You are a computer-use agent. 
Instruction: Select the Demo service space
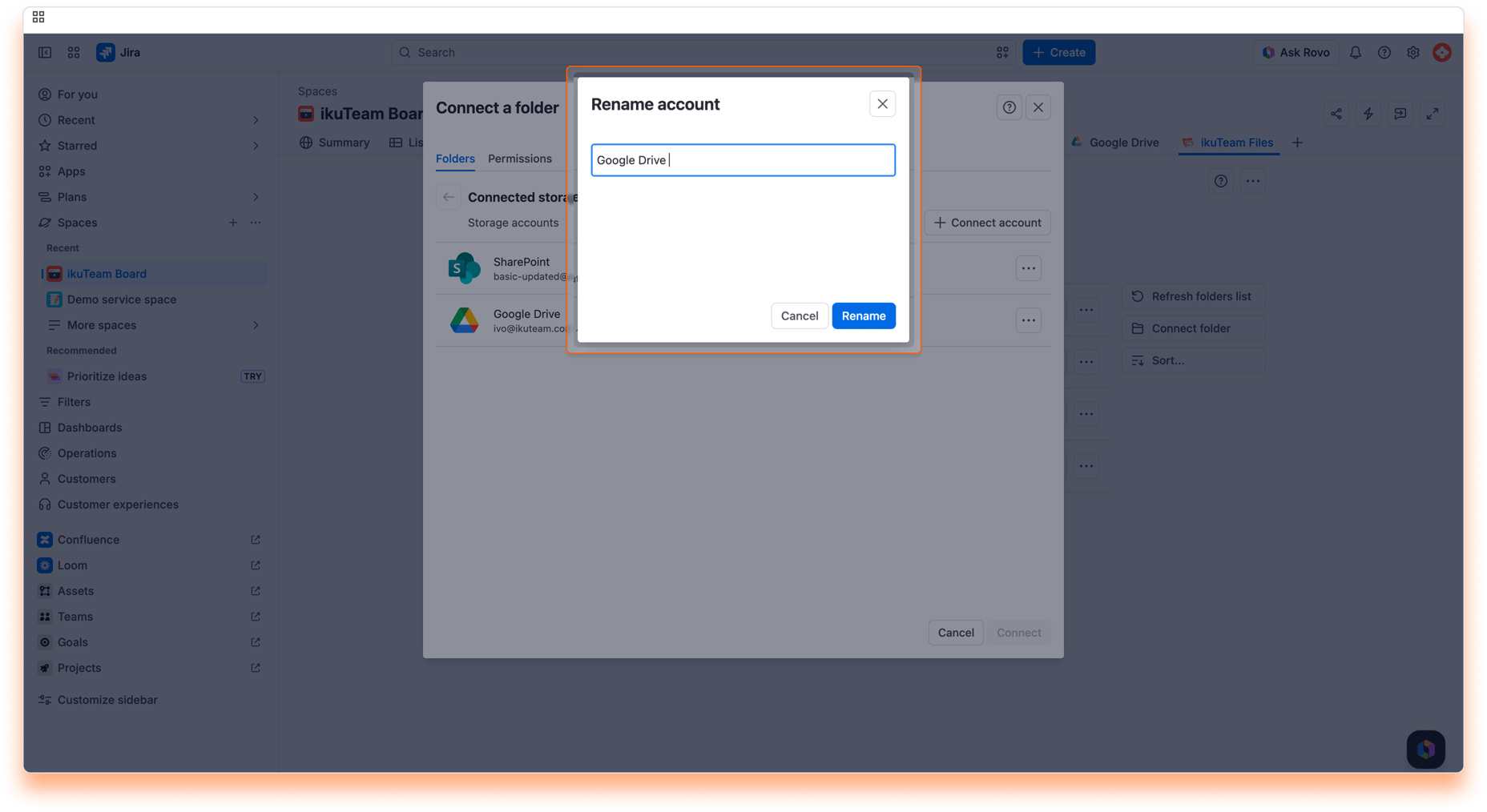coord(122,299)
